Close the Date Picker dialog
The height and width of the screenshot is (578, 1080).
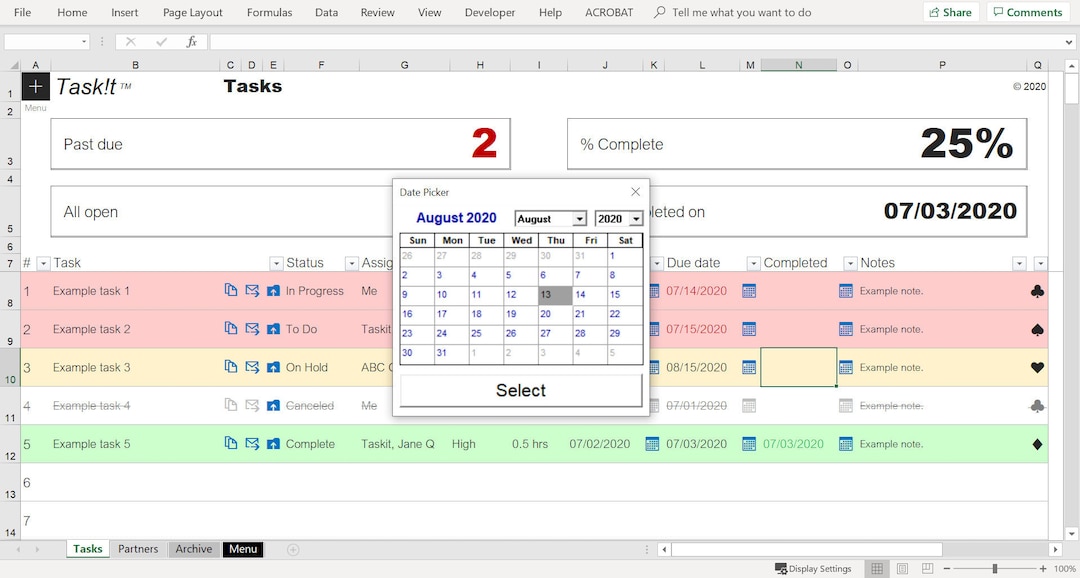636,192
